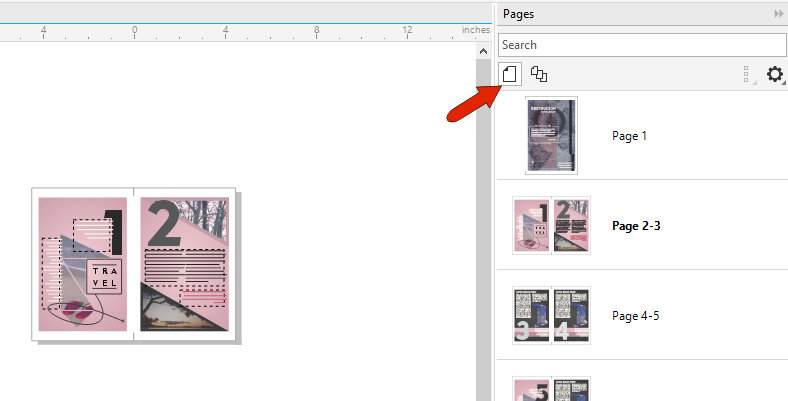Select the Page 2-3 spread thumbnail
This screenshot has width=788, height=401.
pyautogui.click(x=551, y=226)
